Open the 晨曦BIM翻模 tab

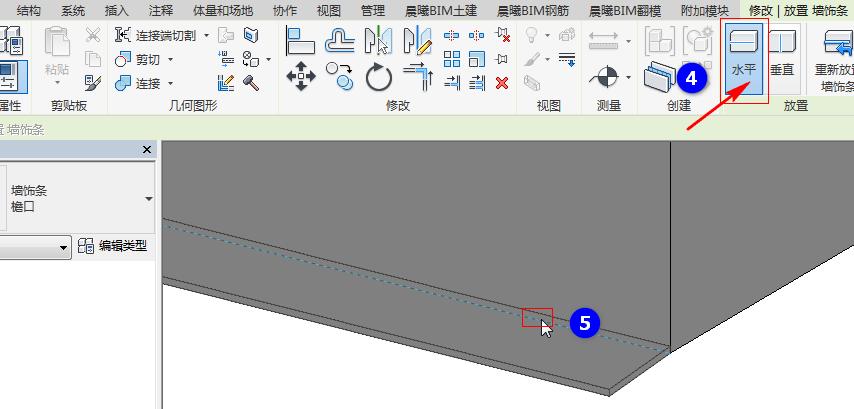pyautogui.click(x=625, y=10)
